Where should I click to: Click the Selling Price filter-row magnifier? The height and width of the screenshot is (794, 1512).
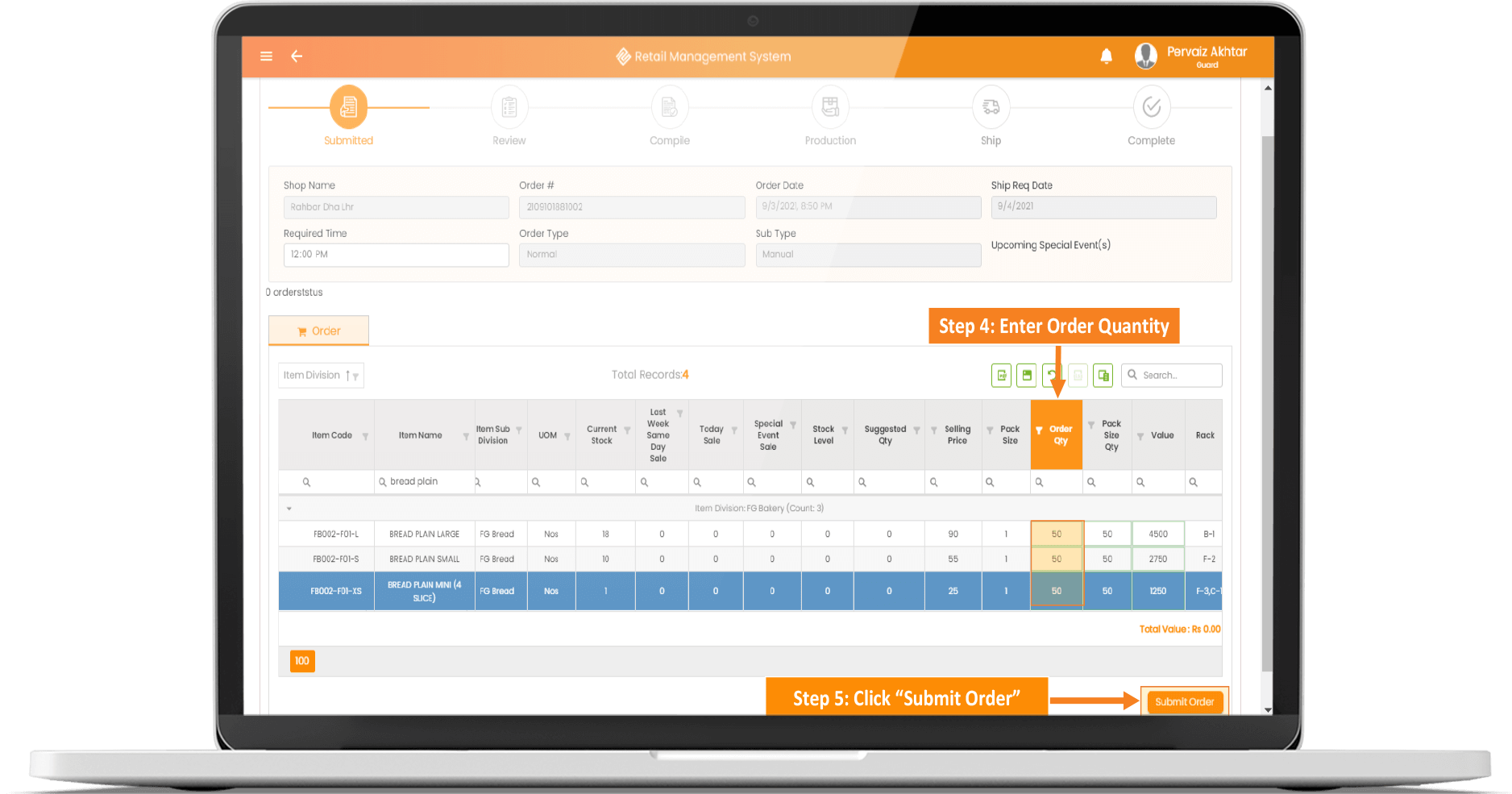coord(933,482)
